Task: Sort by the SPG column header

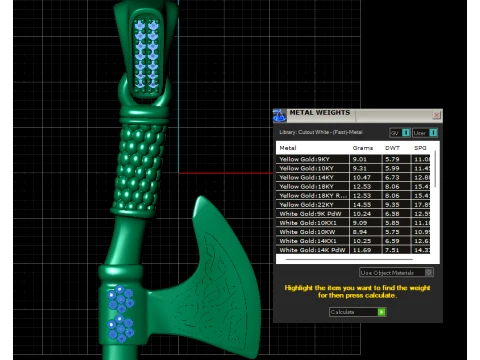Action: point(420,148)
